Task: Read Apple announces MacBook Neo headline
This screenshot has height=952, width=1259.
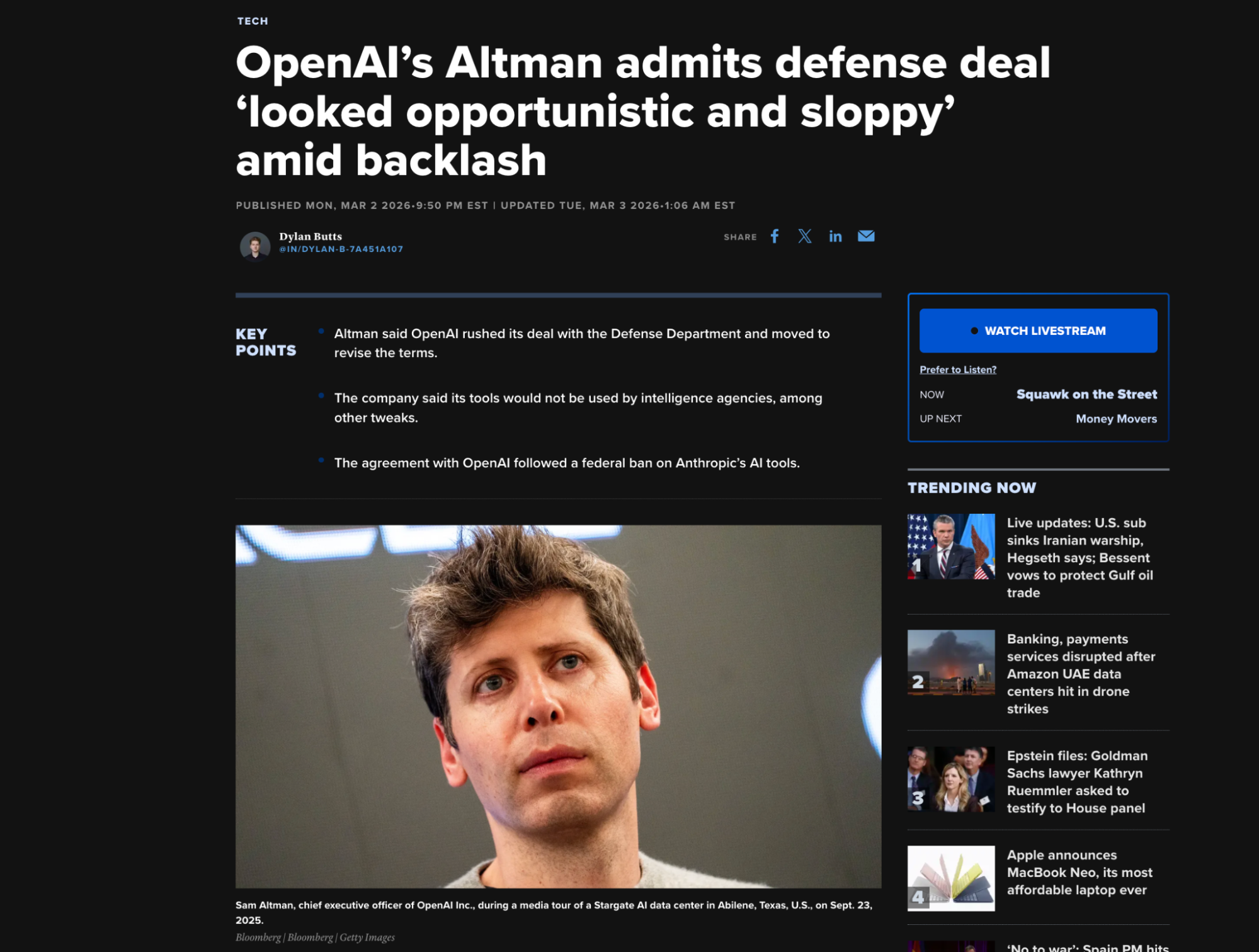Action: [x=1080, y=873]
